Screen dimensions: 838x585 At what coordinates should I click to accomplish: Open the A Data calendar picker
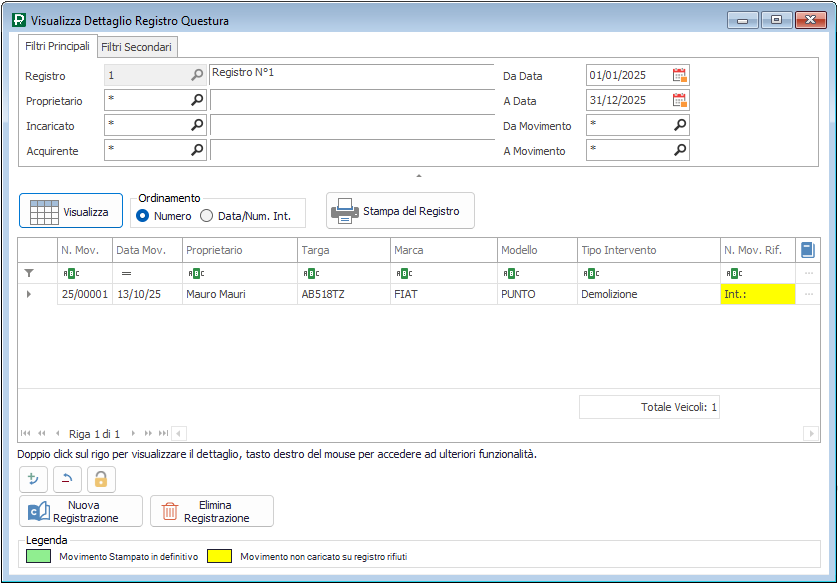click(x=680, y=100)
